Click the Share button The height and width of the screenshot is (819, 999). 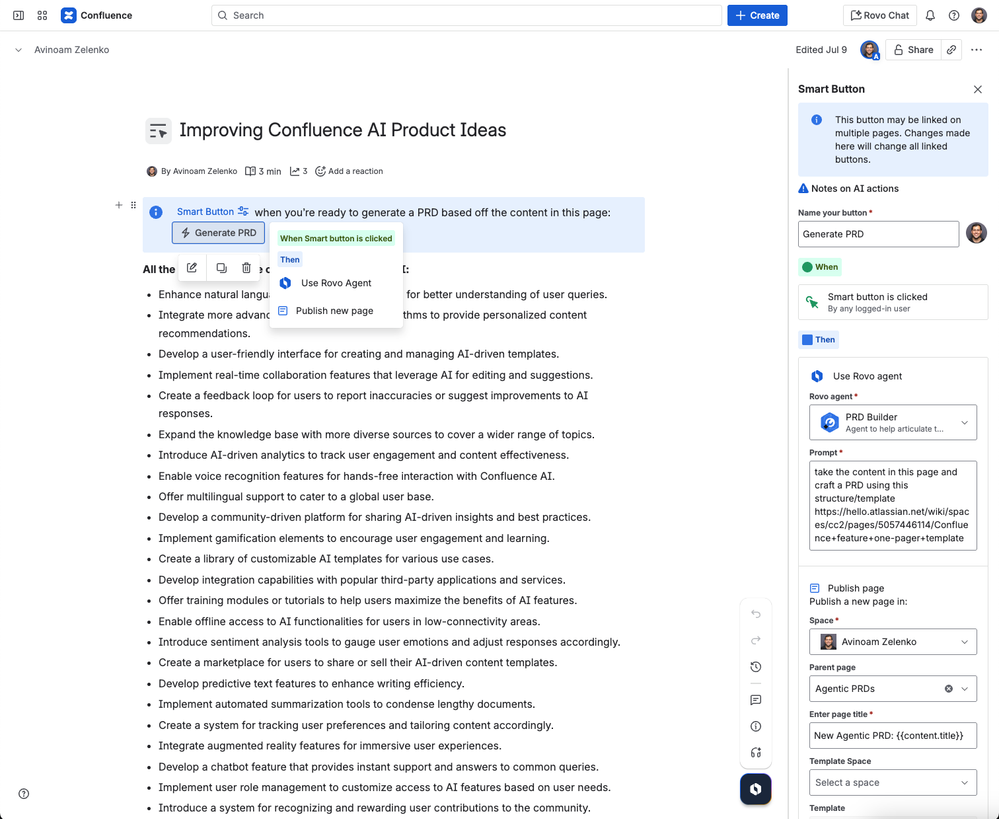[x=913, y=50]
